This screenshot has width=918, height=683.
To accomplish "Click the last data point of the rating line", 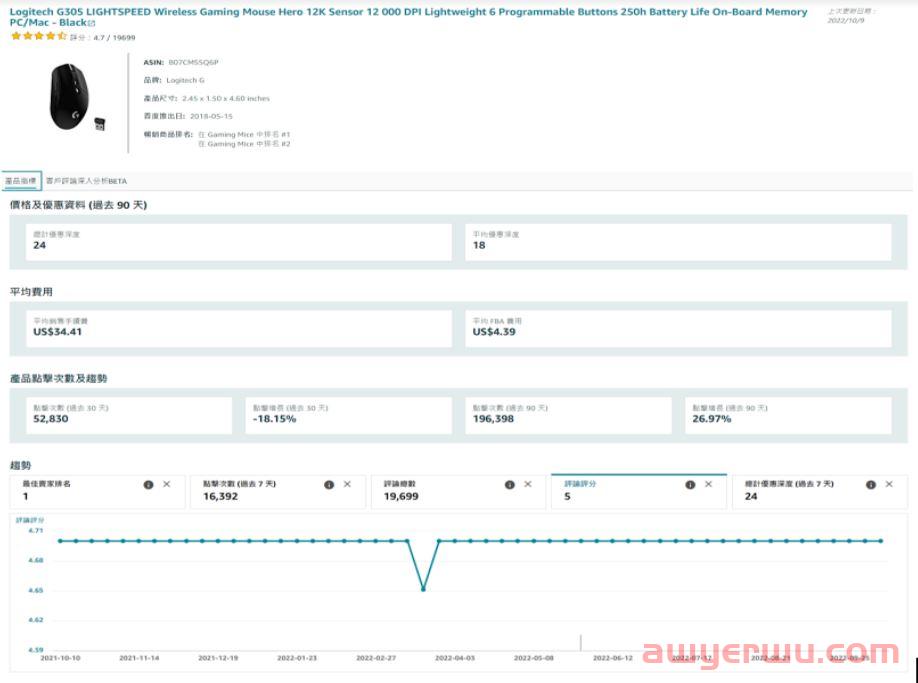I will pos(881,541).
